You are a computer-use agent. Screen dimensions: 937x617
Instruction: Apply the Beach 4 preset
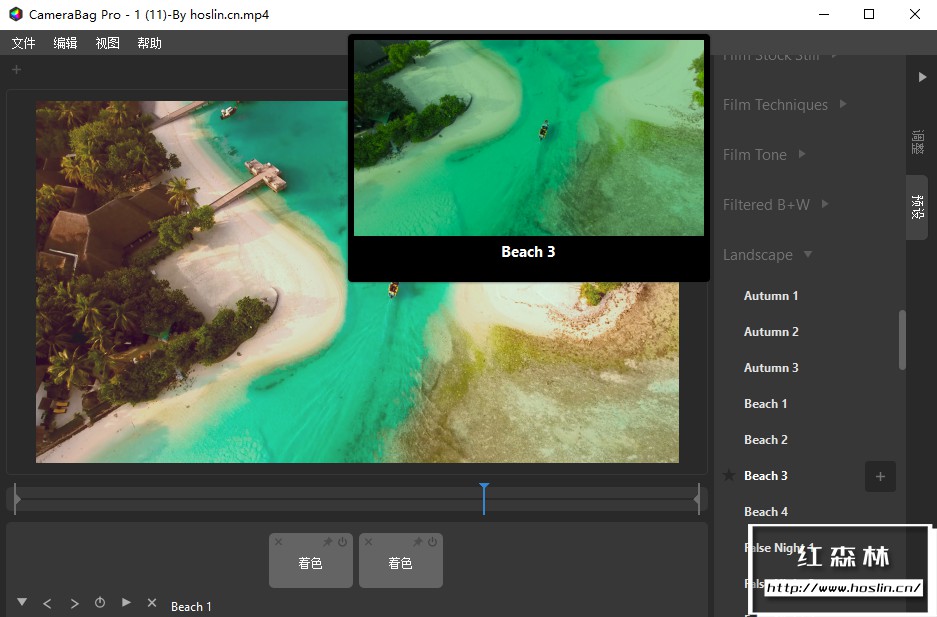(x=766, y=512)
